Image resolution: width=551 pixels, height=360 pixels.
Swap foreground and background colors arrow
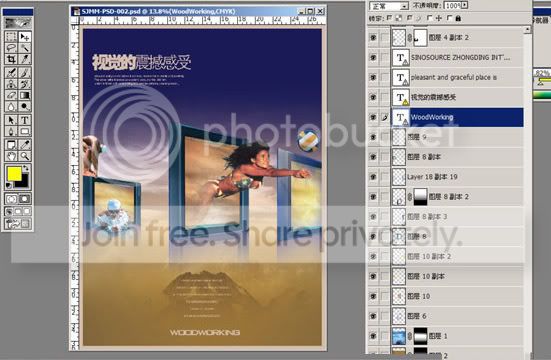26,168
